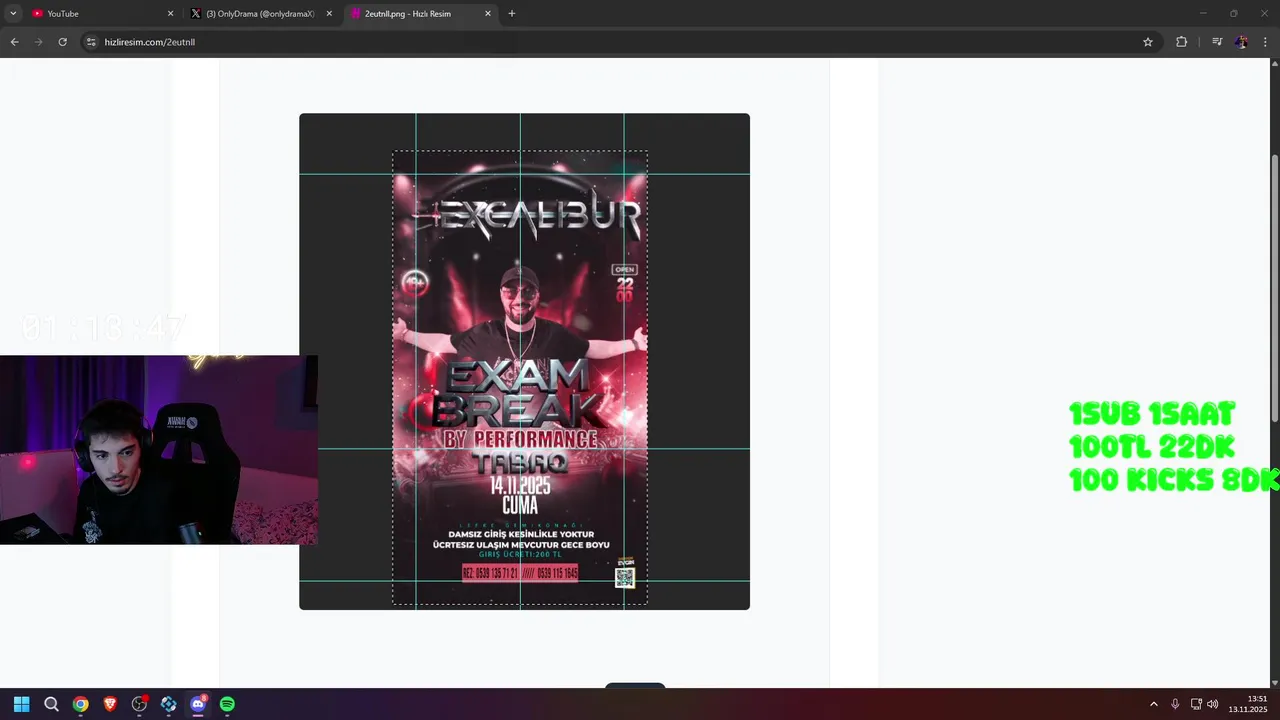Open the Chrome three-dot menu

click(x=1266, y=42)
